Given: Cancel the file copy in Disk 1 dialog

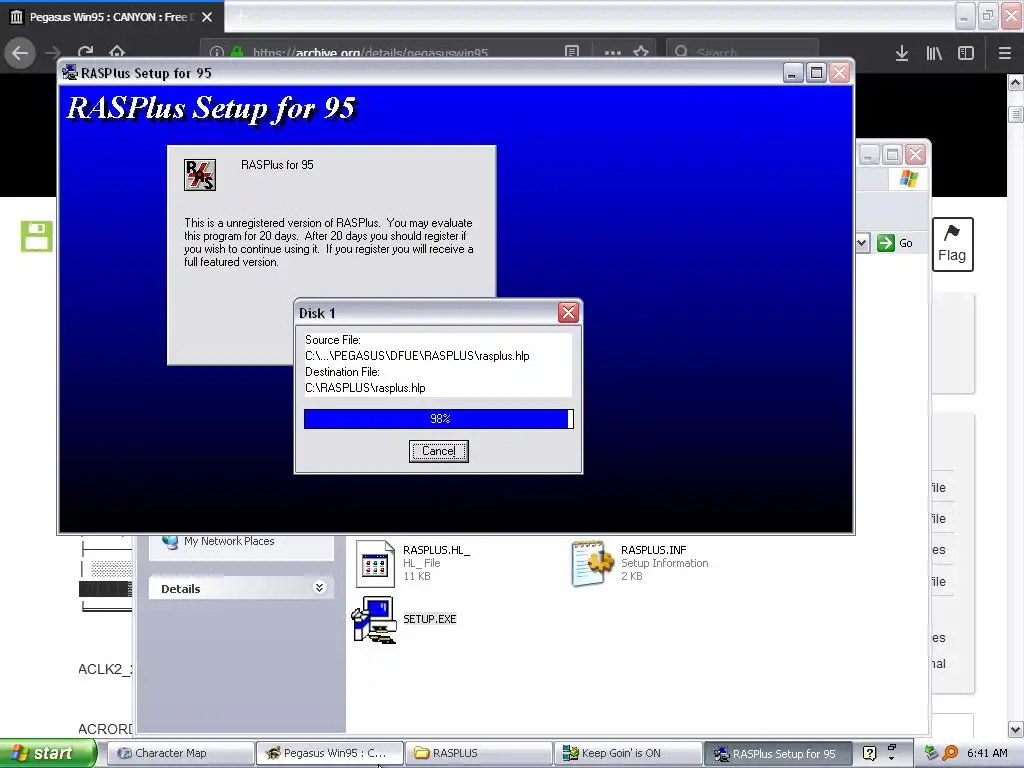Looking at the screenshot, I should [x=438, y=451].
